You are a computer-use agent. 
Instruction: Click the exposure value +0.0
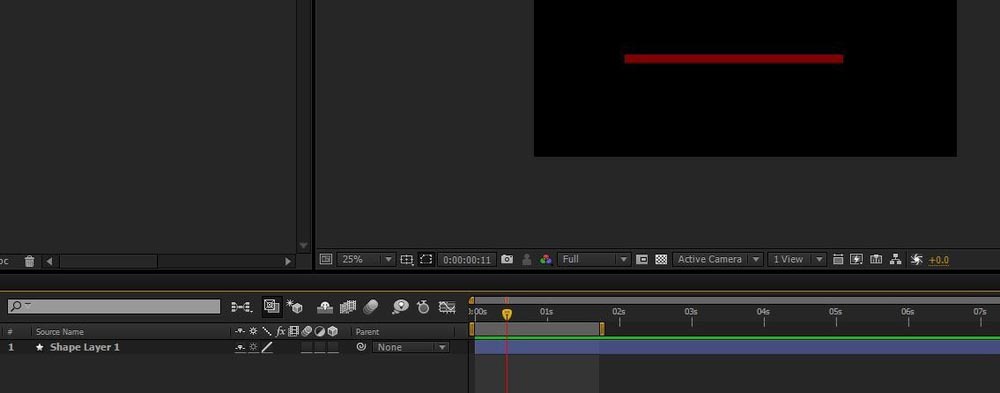point(939,260)
